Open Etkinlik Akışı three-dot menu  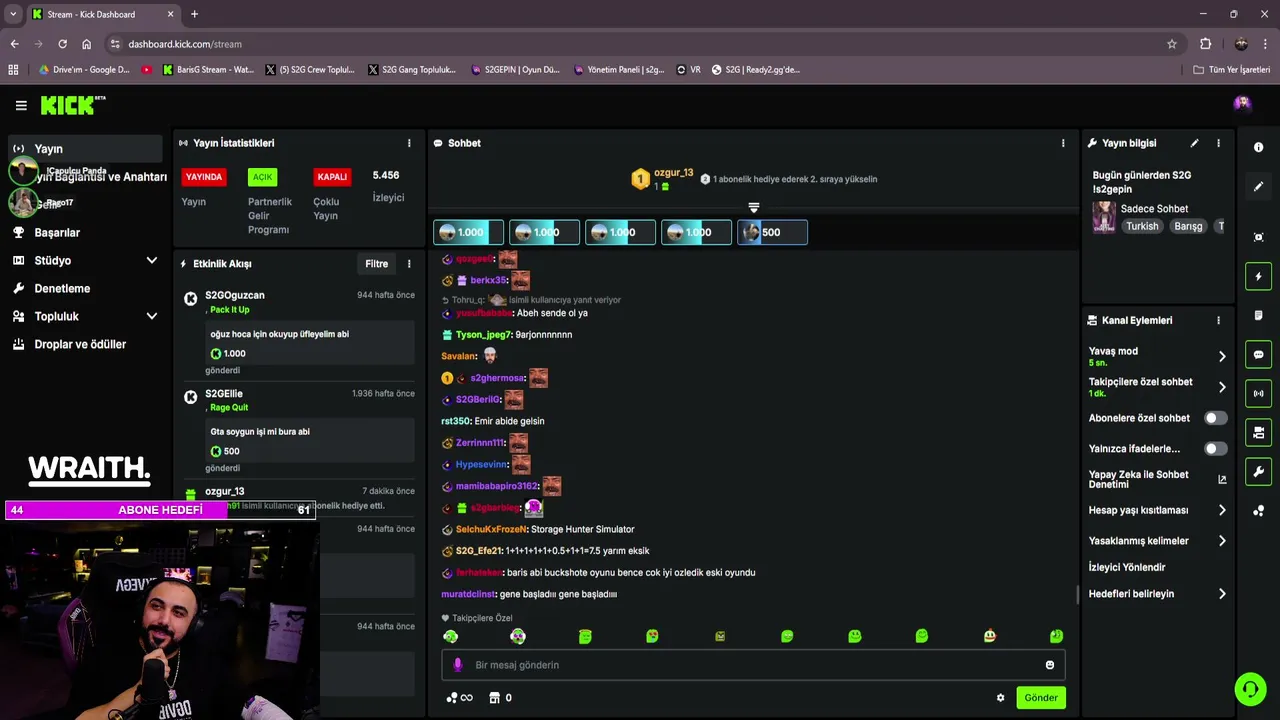409,264
